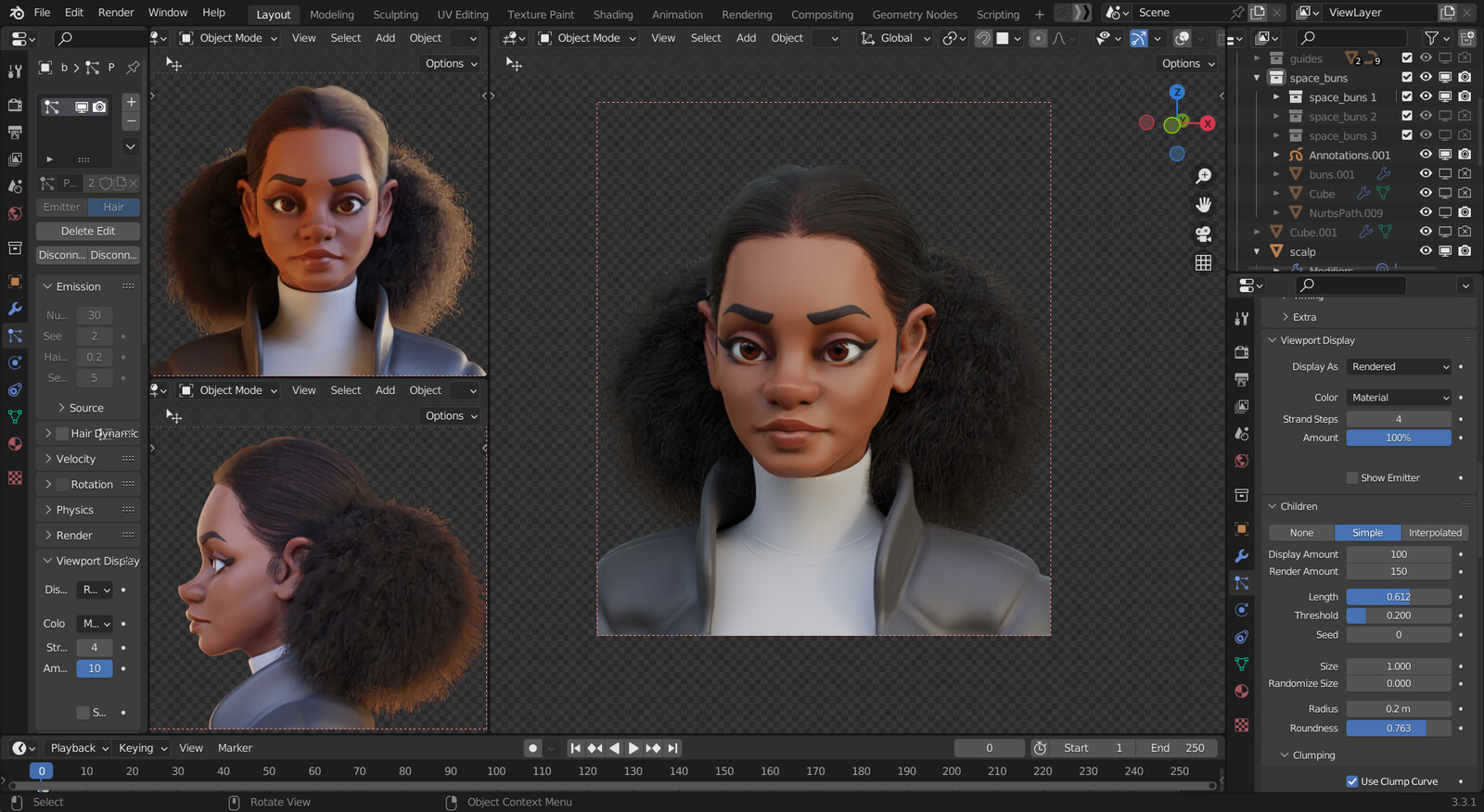Click the Delete Edit button
Viewport: 1484px width, 812px height.
88,231
